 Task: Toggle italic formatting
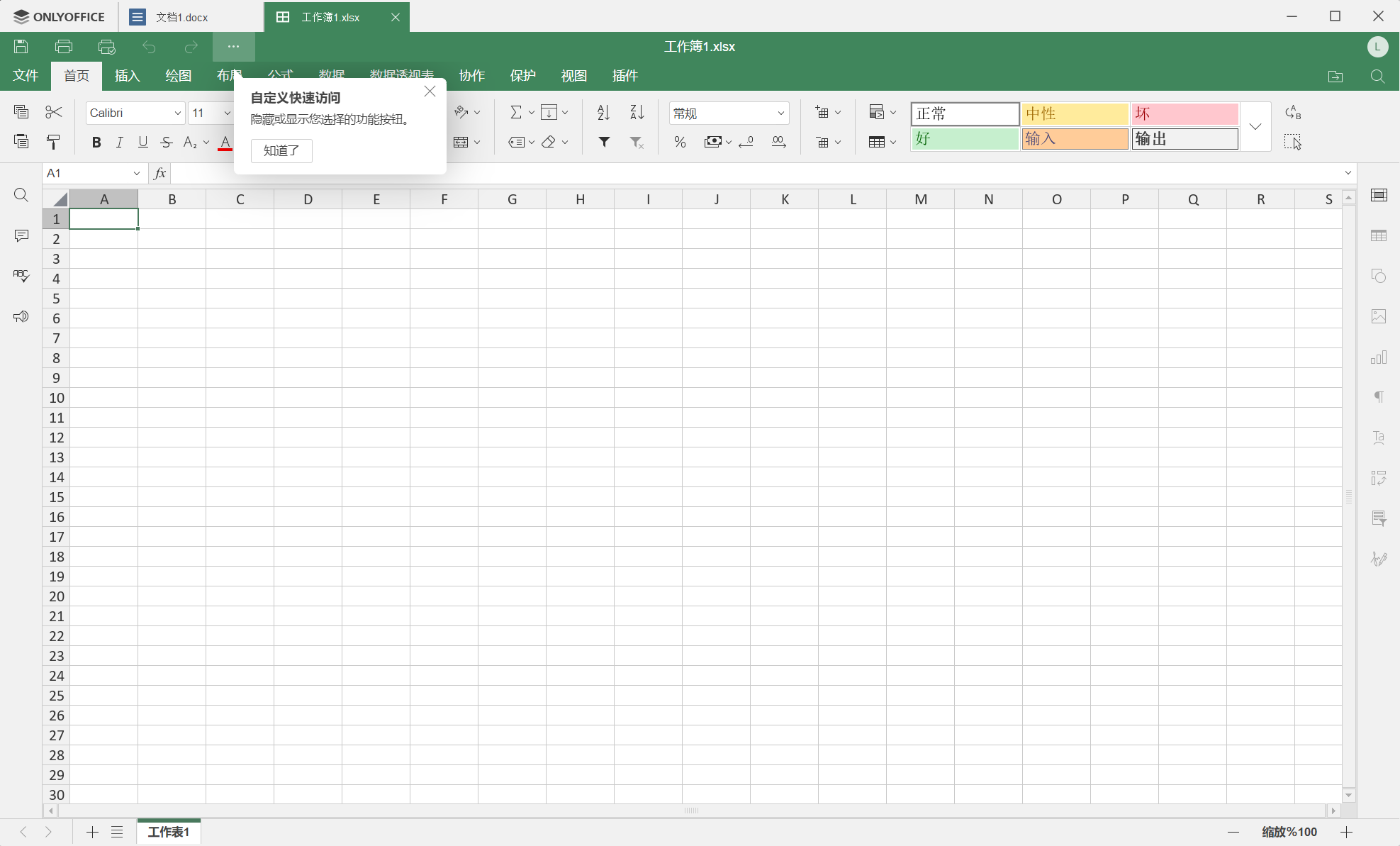coord(119,143)
